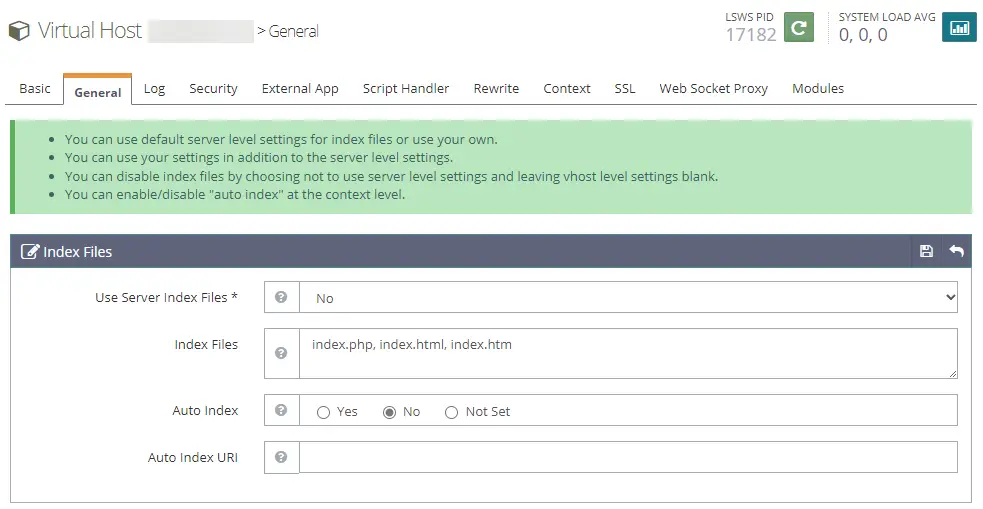Open the real-time stats chart icon

click(x=958, y=28)
